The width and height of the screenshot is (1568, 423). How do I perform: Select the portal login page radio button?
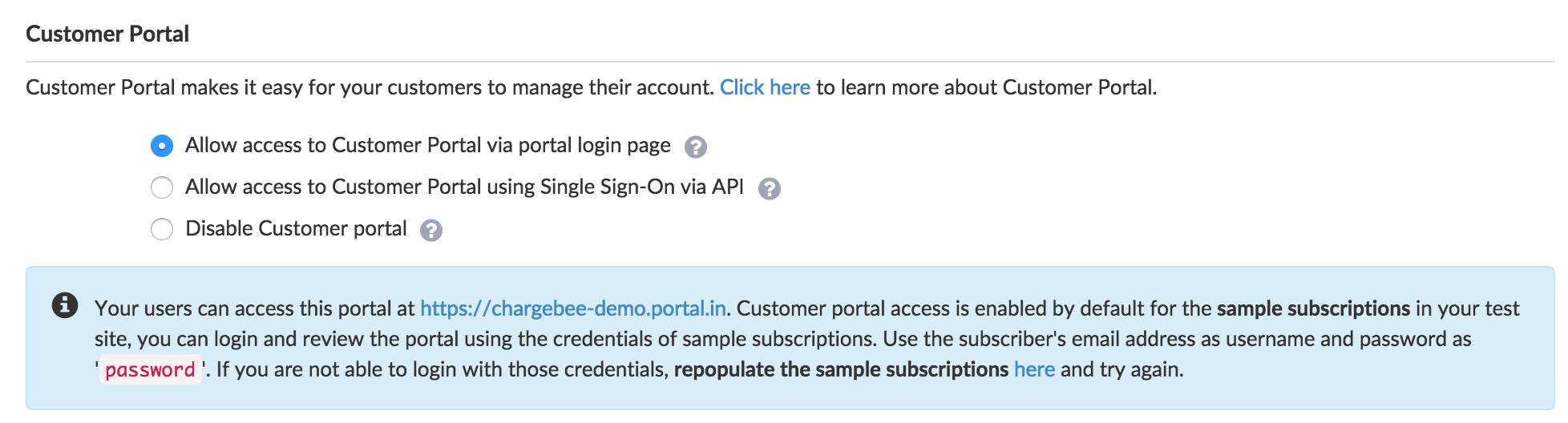(162, 146)
